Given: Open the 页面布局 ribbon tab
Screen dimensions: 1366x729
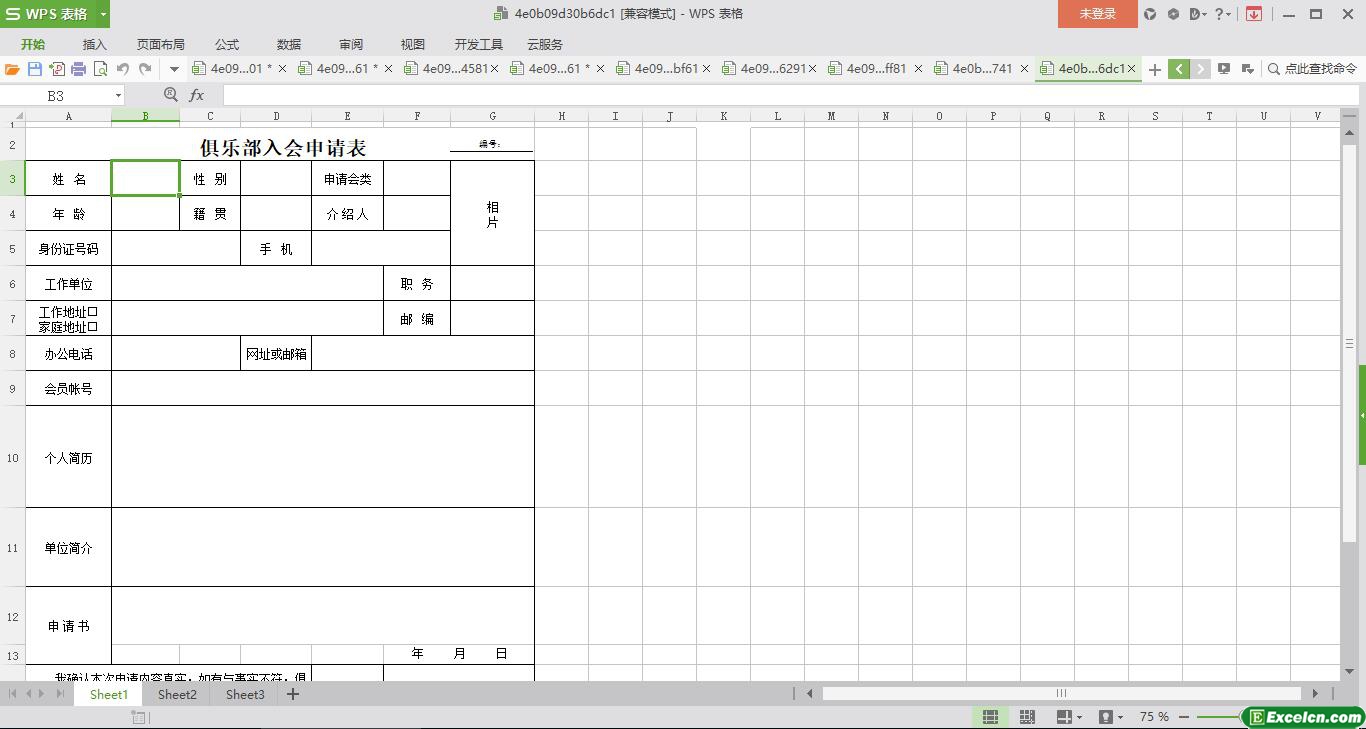Looking at the screenshot, I should click(x=160, y=44).
